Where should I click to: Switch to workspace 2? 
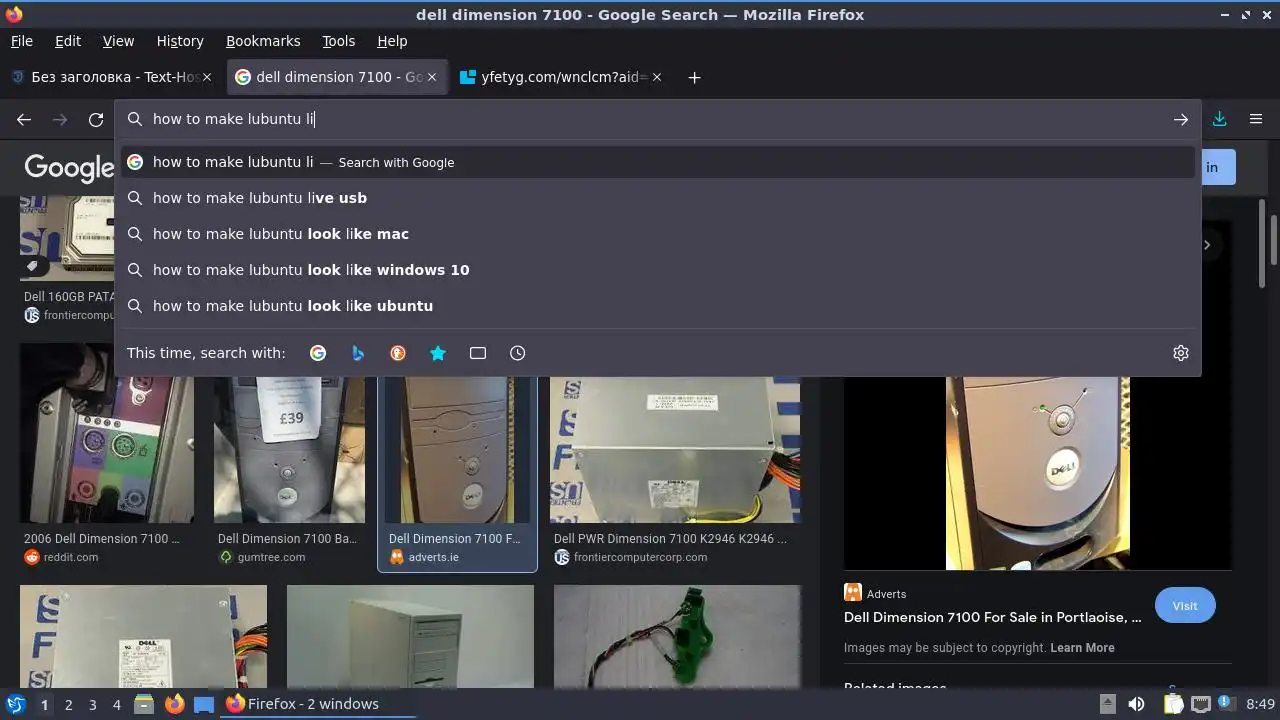pos(68,704)
